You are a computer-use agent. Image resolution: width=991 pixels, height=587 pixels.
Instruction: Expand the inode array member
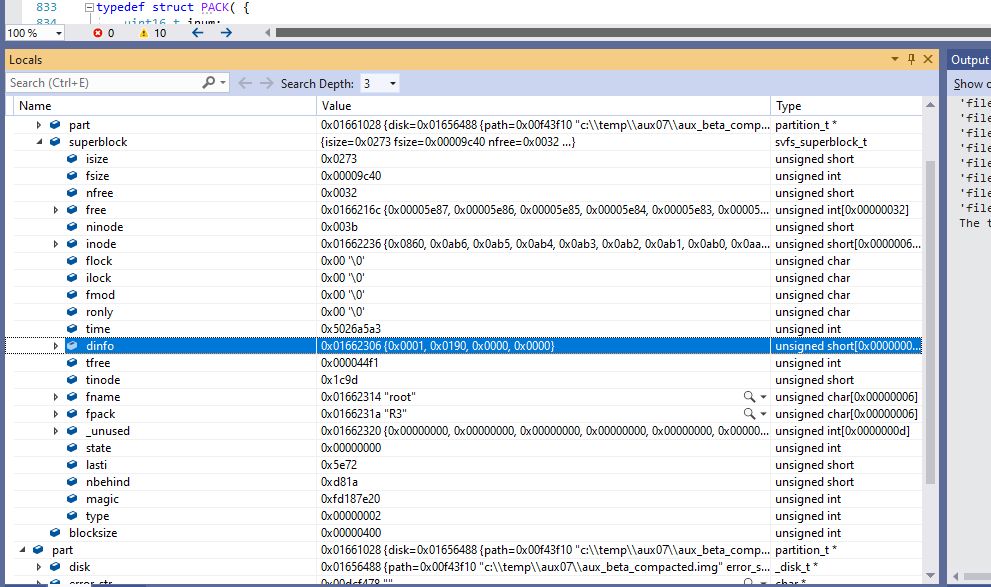[56, 244]
